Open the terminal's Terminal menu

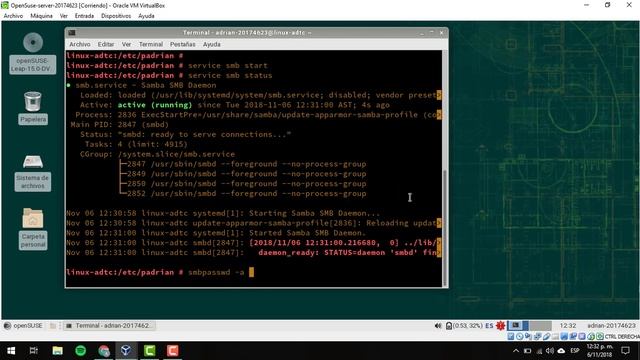point(151,44)
